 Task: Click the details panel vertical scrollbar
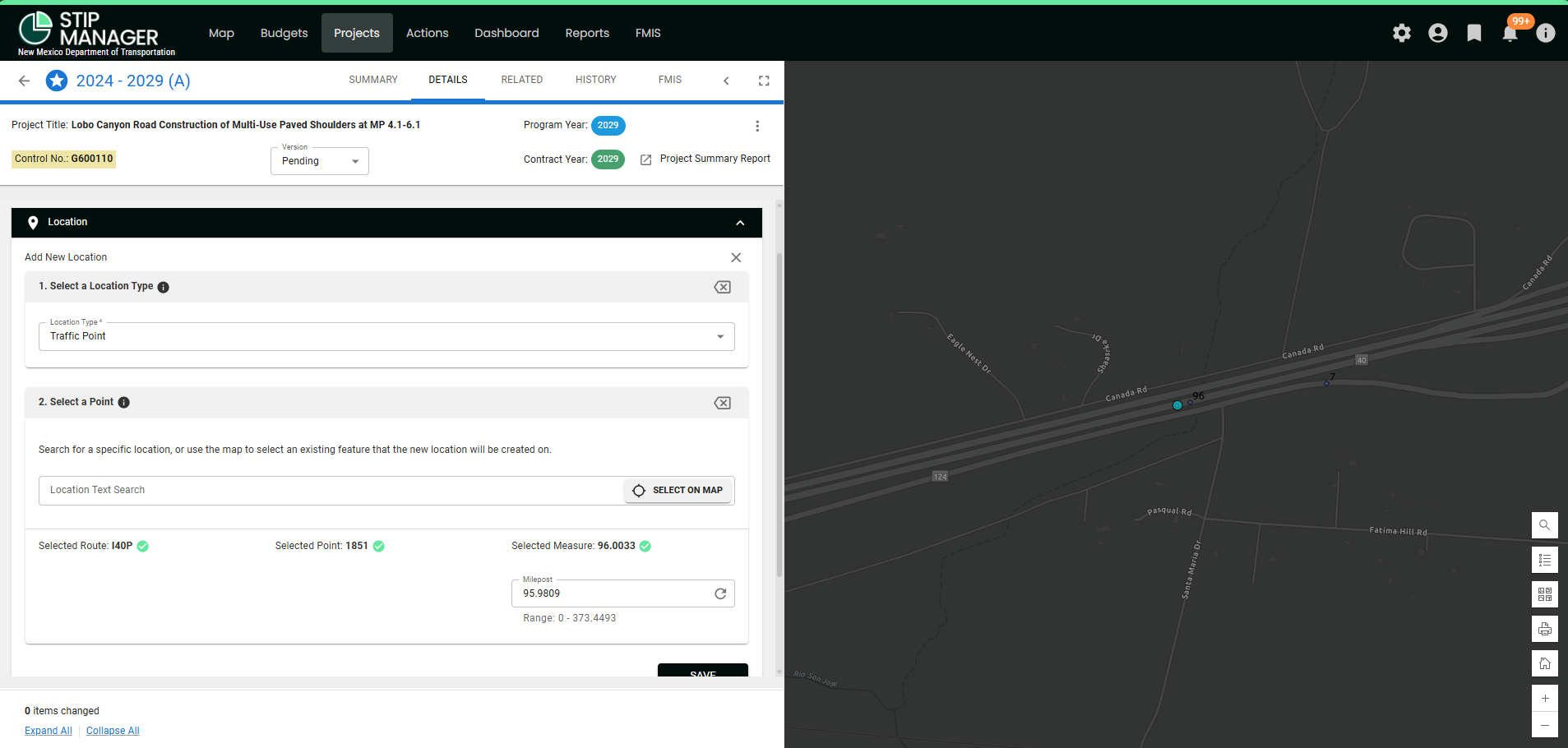[x=779, y=416]
